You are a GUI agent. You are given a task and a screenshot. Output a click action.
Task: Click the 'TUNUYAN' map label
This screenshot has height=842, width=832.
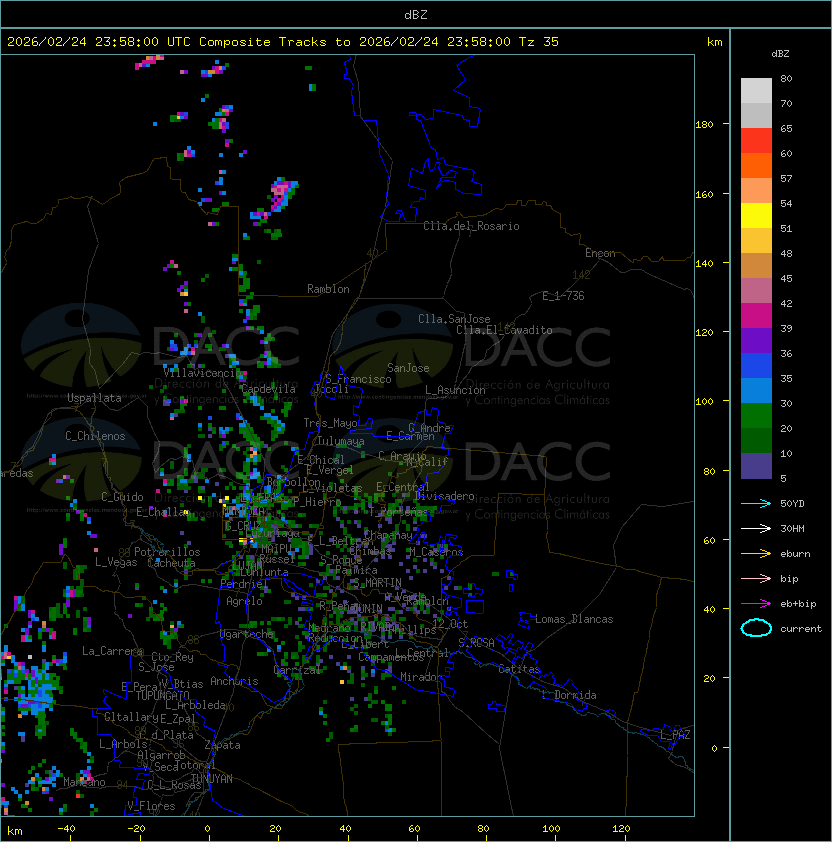(212, 779)
